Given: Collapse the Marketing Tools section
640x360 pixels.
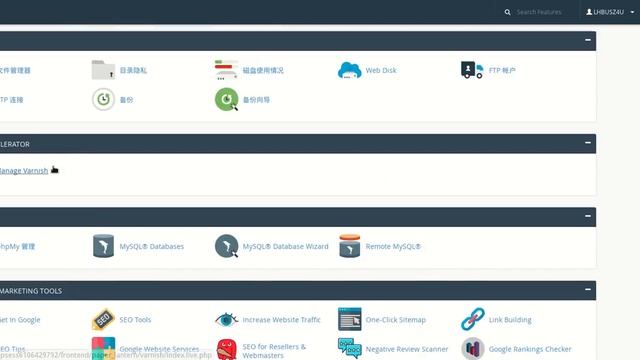Looking at the screenshot, I should click(x=588, y=289).
